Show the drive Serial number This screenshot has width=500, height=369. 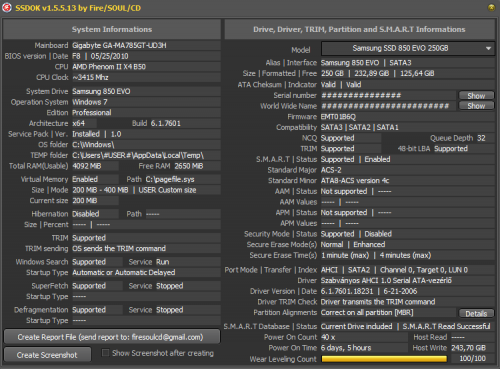476,96
